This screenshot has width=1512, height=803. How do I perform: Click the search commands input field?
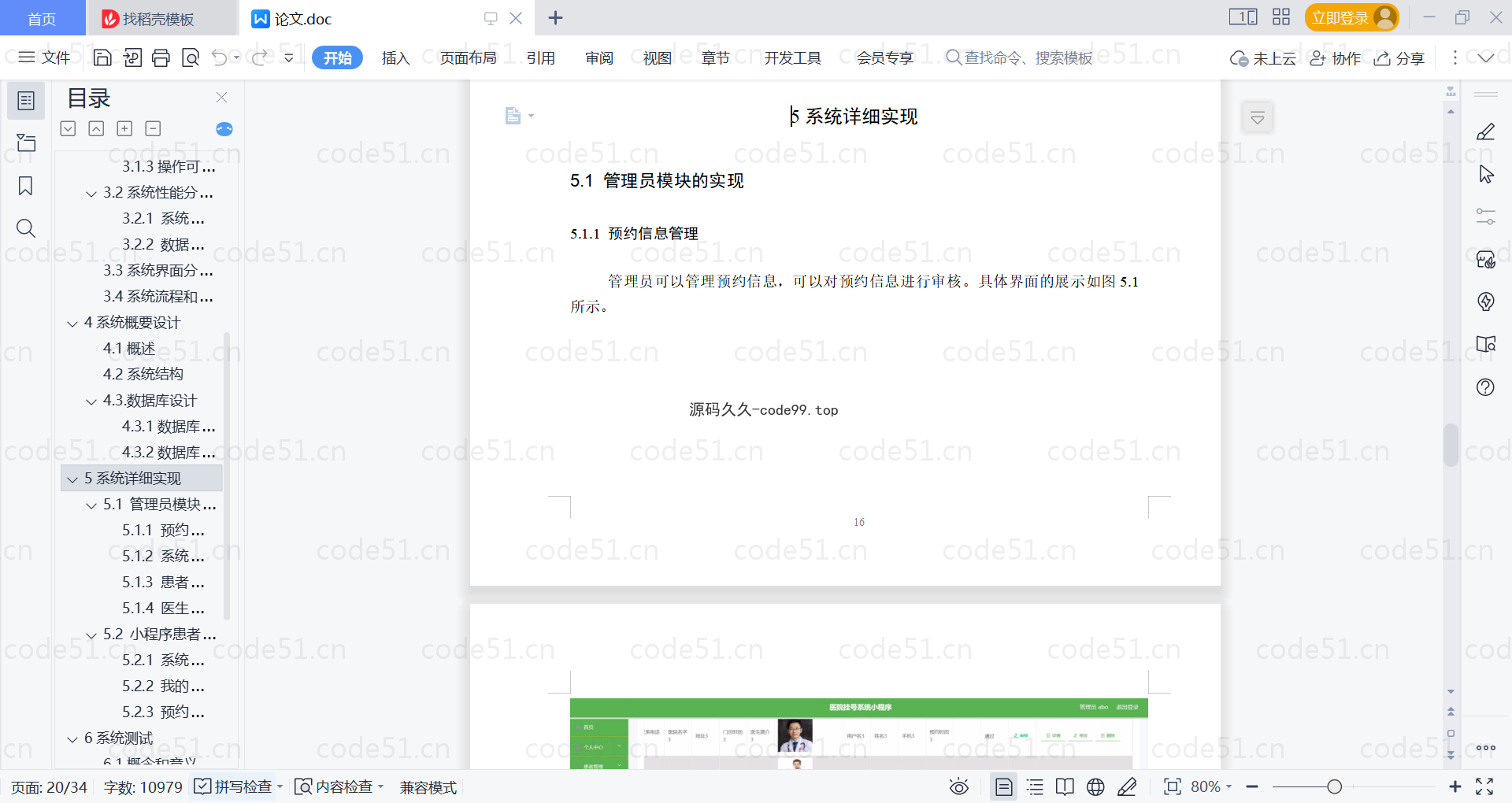point(1020,57)
